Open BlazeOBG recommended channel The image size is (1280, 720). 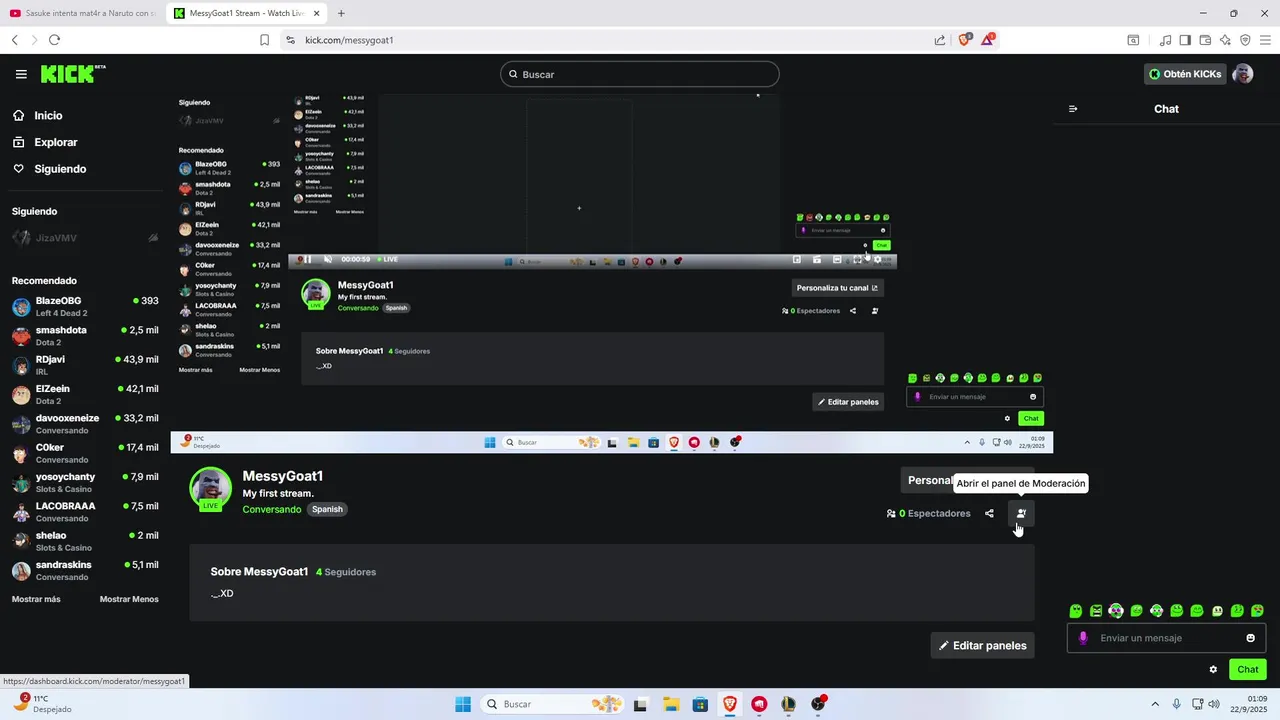[85, 306]
